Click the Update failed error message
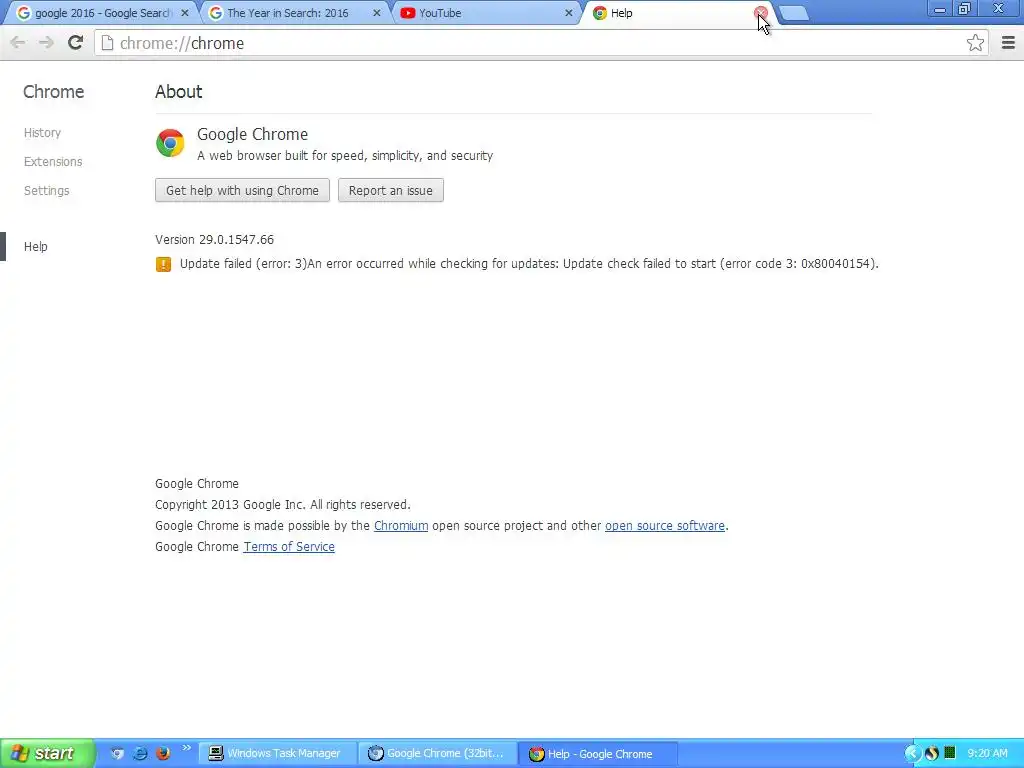This screenshot has width=1024, height=768. pyautogui.click(x=529, y=264)
